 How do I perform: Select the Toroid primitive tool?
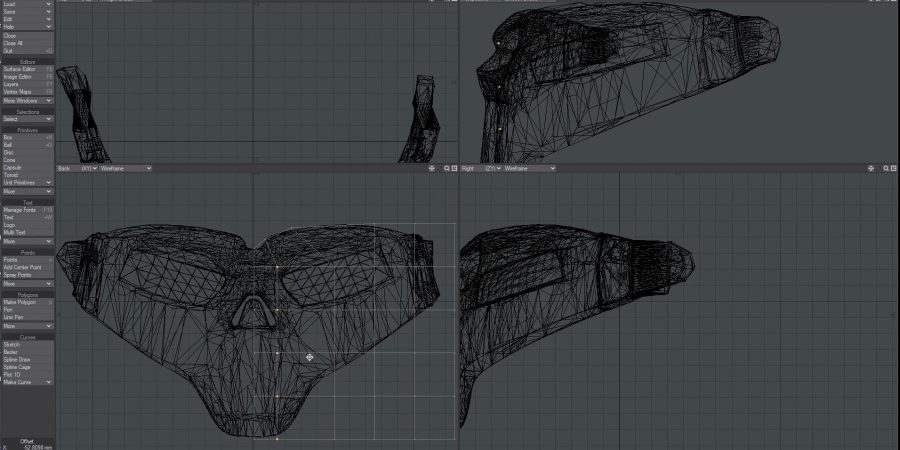pyautogui.click(x=27, y=174)
